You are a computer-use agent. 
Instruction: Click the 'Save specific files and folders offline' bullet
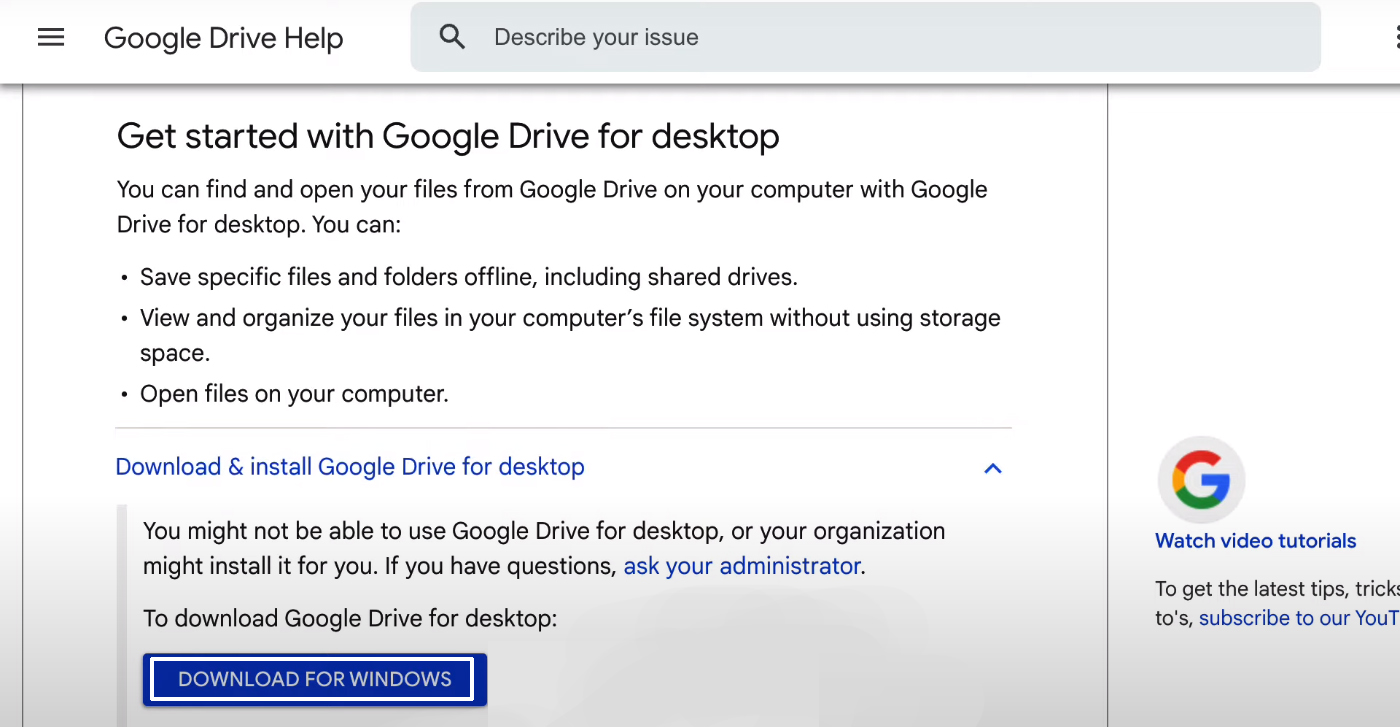click(468, 277)
